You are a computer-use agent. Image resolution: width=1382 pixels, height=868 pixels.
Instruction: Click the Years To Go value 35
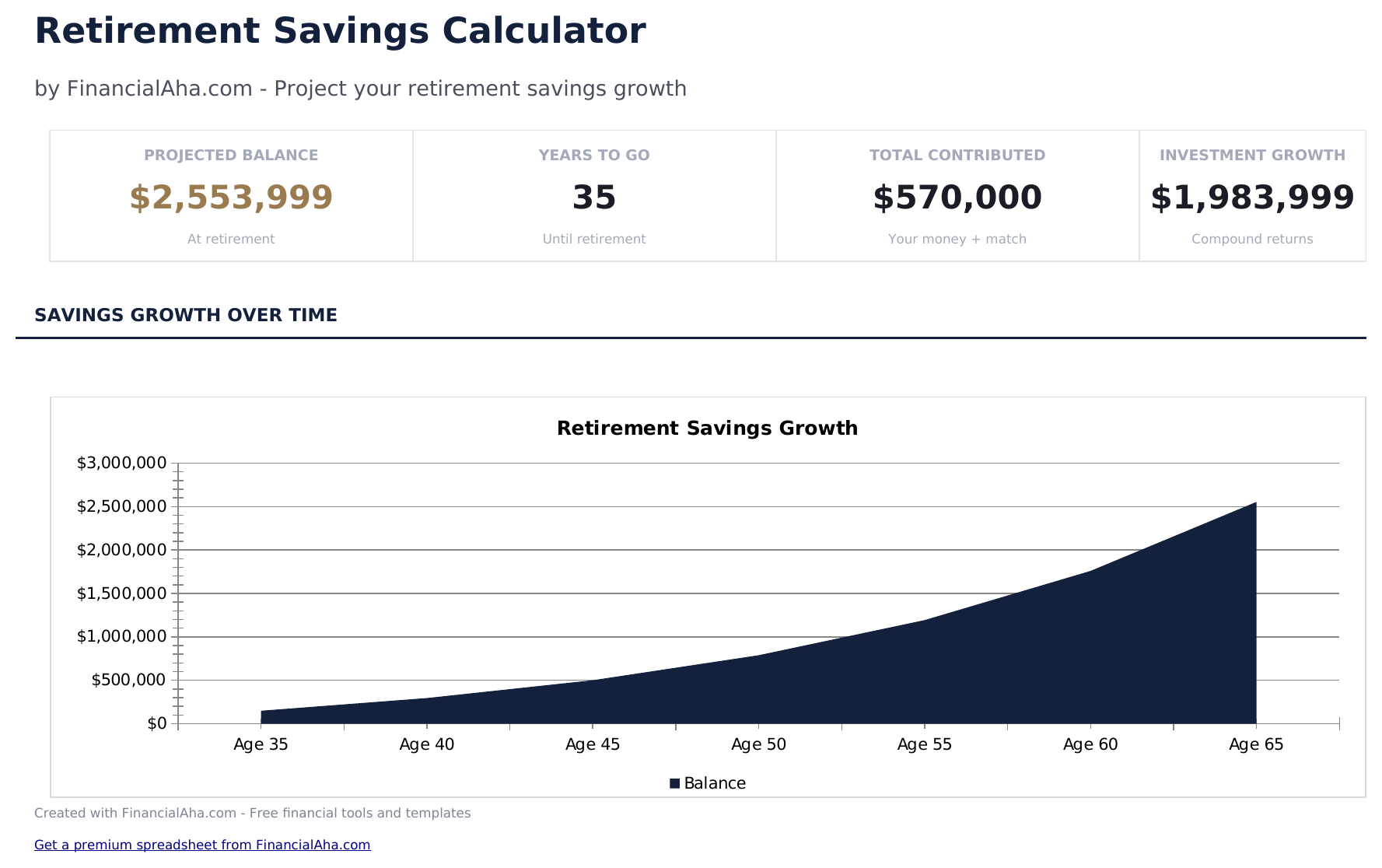pos(594,198)
